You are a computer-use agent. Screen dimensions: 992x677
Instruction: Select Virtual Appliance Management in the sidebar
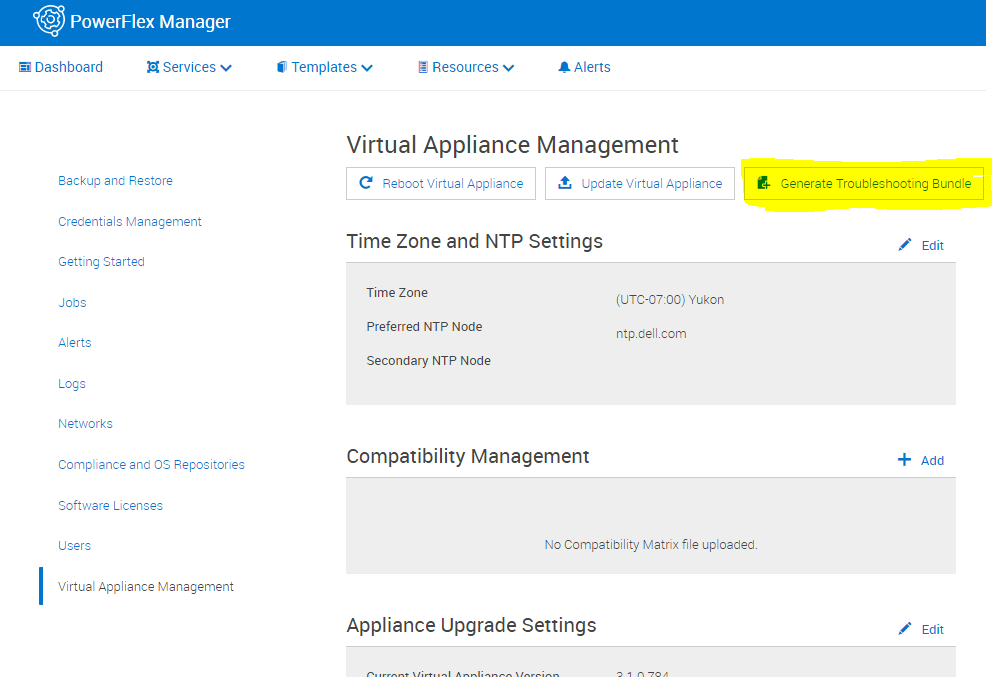click(145, 586)
